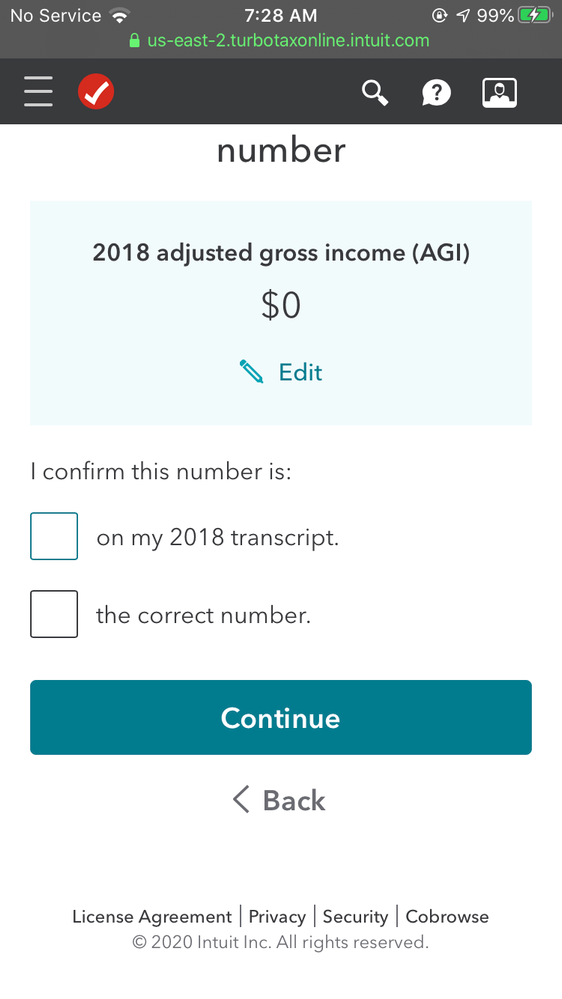Tap the left chevron next to Back

coord(241,799)
